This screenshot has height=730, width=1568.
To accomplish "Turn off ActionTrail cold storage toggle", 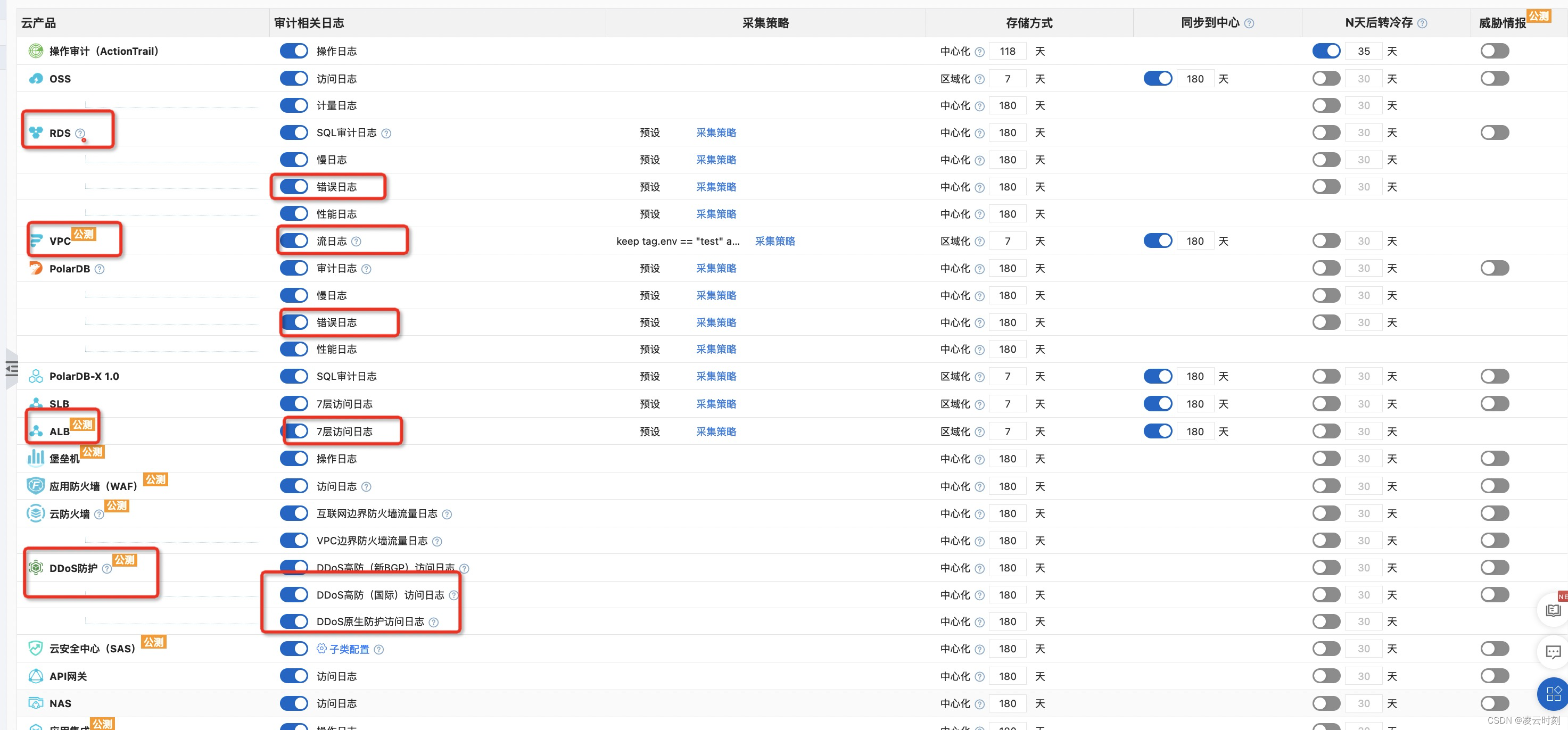I will [x=1326, y=51].
